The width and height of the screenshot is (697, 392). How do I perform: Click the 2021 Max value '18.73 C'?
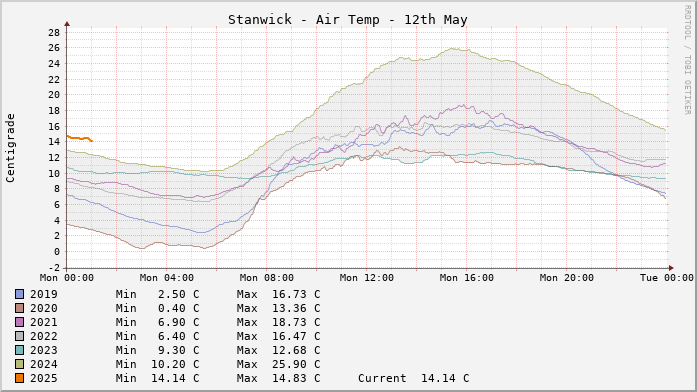coord(296,322)
